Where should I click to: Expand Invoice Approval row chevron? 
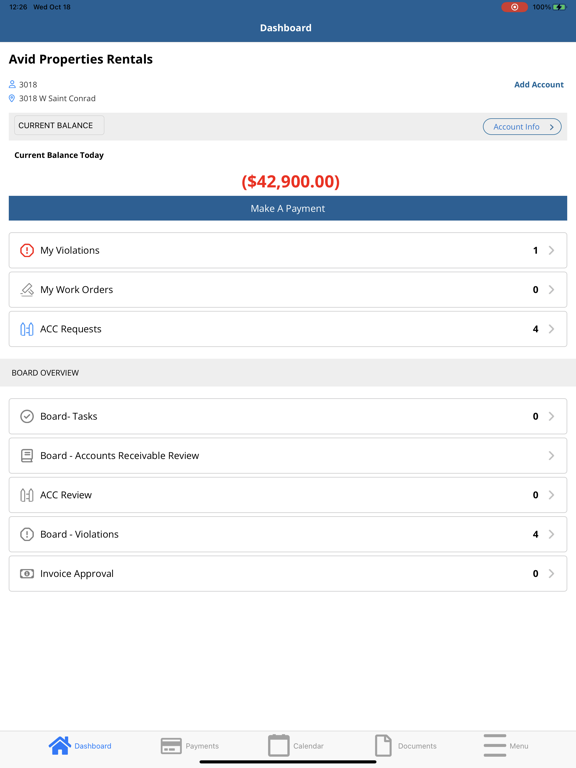pos(552,574)
